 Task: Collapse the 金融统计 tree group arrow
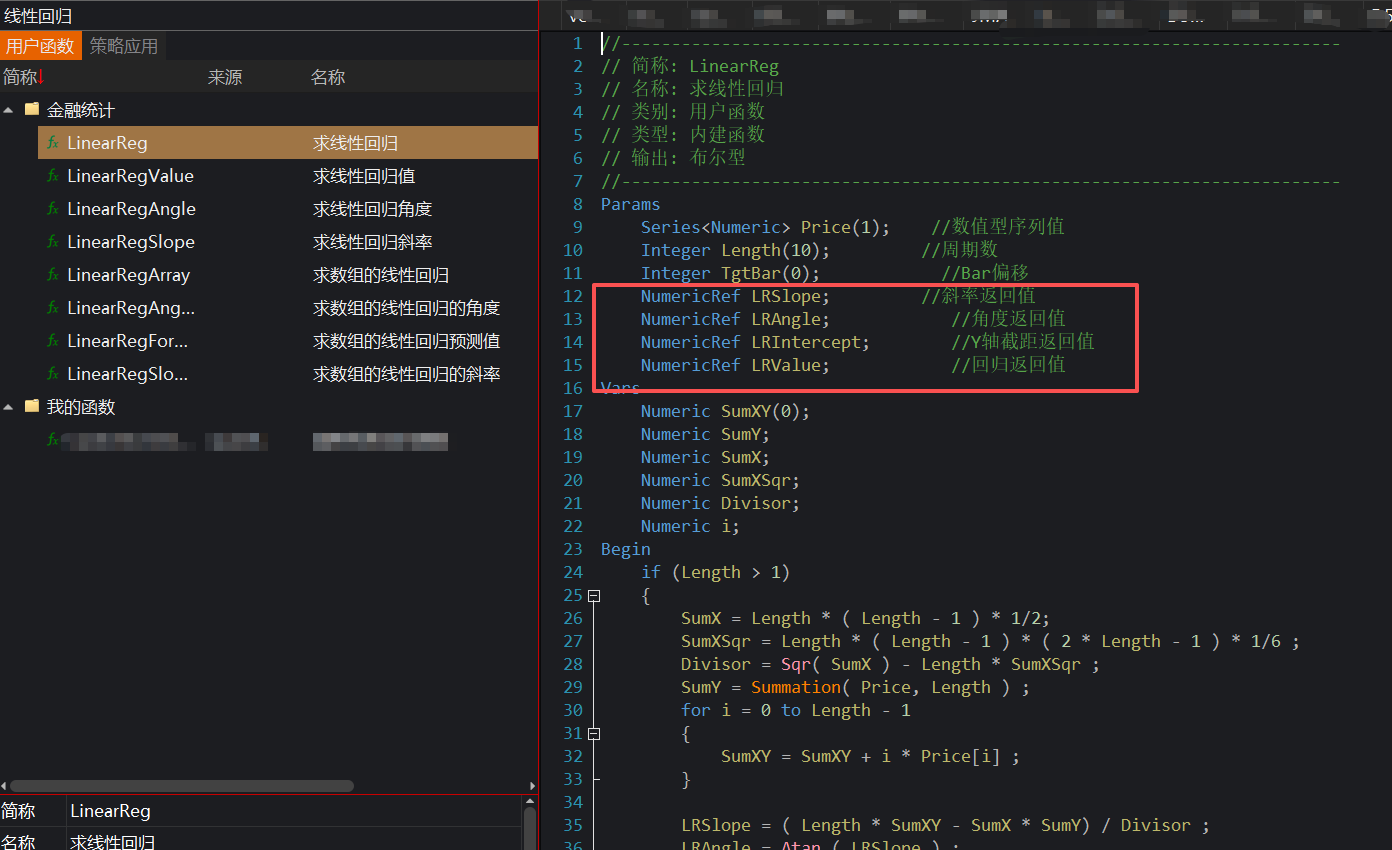coord(9,110)
